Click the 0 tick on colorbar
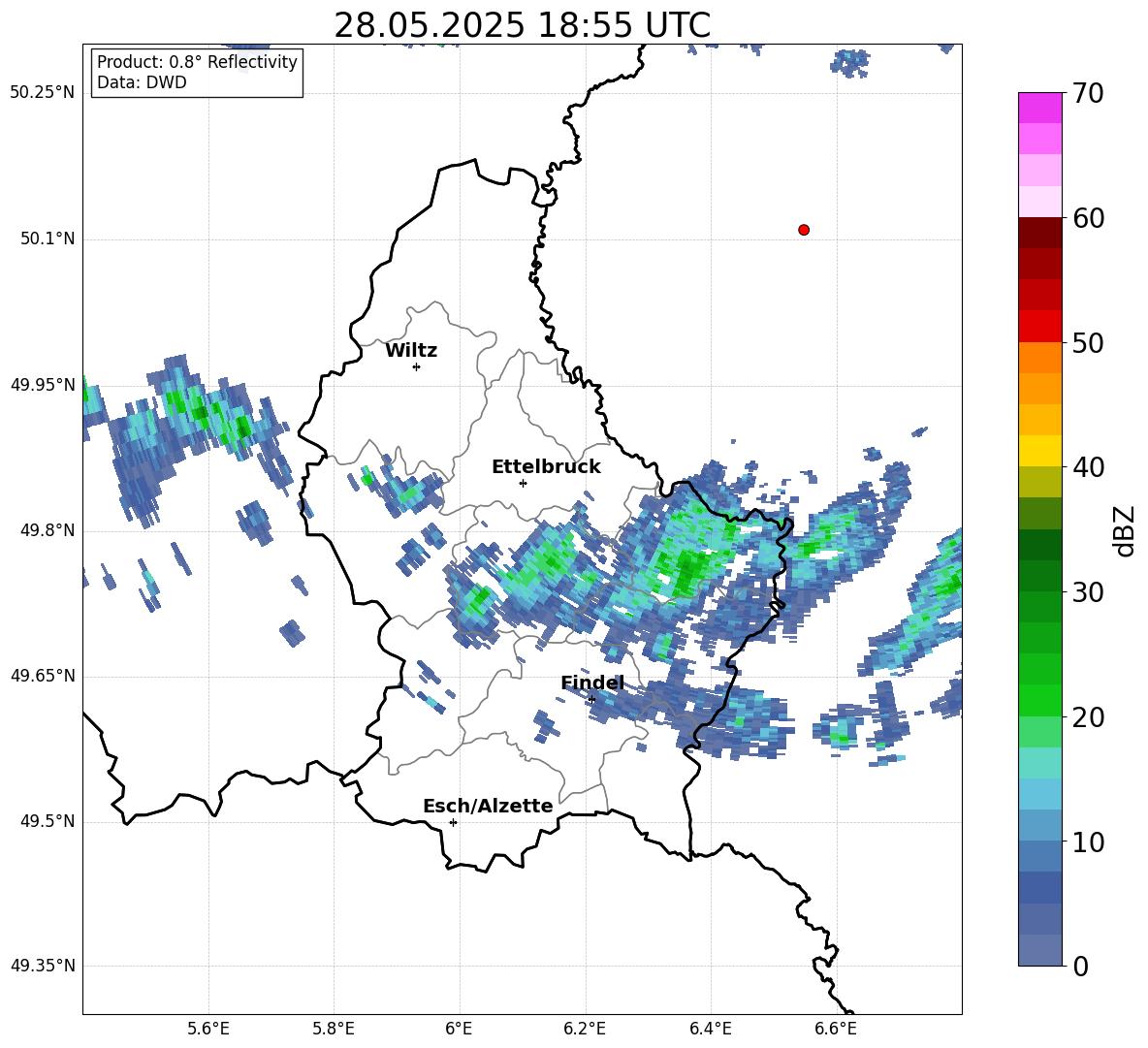This screenshot has width=1148, height=1048. [x=1080, y=966]
